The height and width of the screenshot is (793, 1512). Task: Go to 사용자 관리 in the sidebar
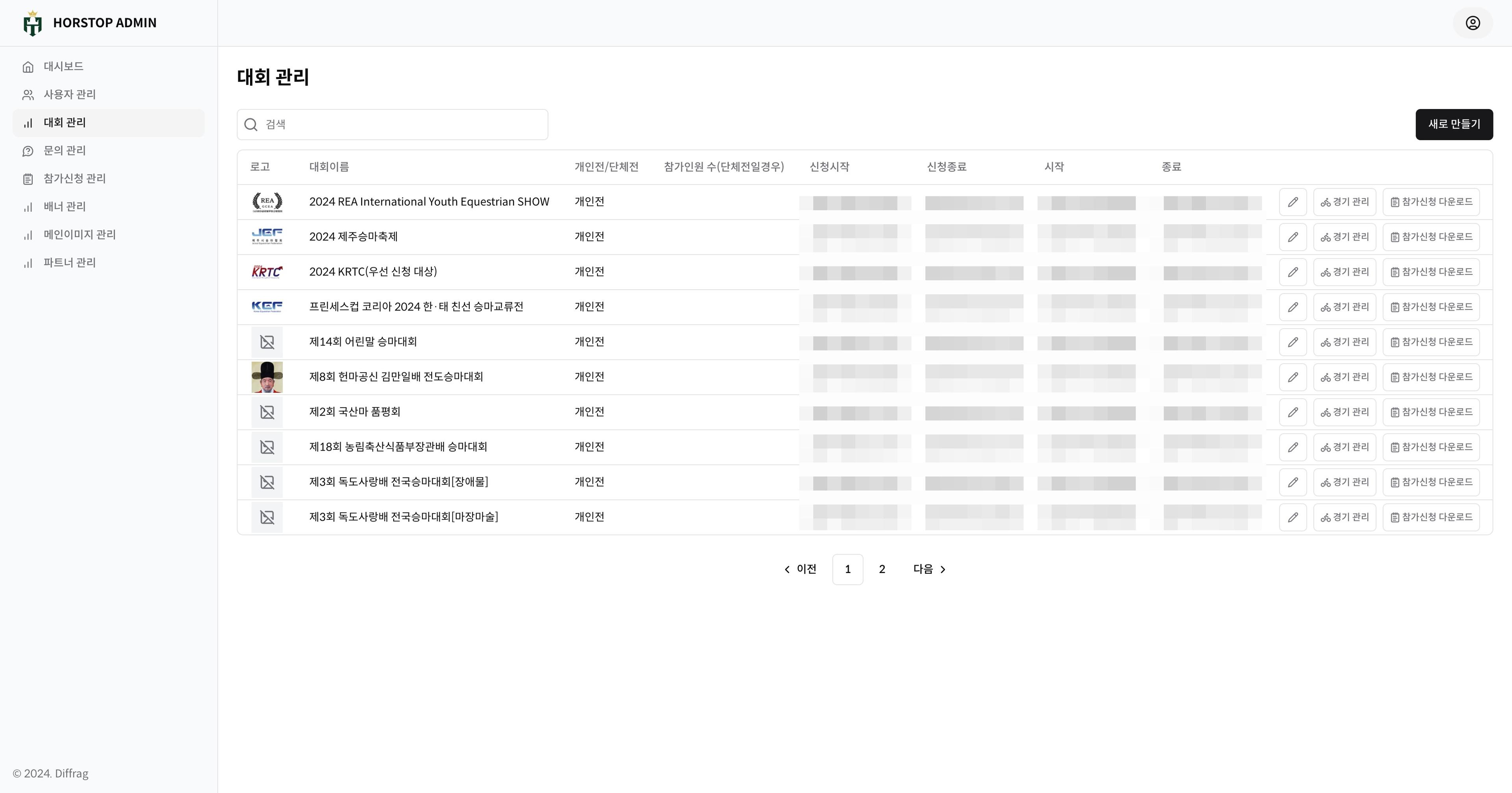(x=69, y=94)
